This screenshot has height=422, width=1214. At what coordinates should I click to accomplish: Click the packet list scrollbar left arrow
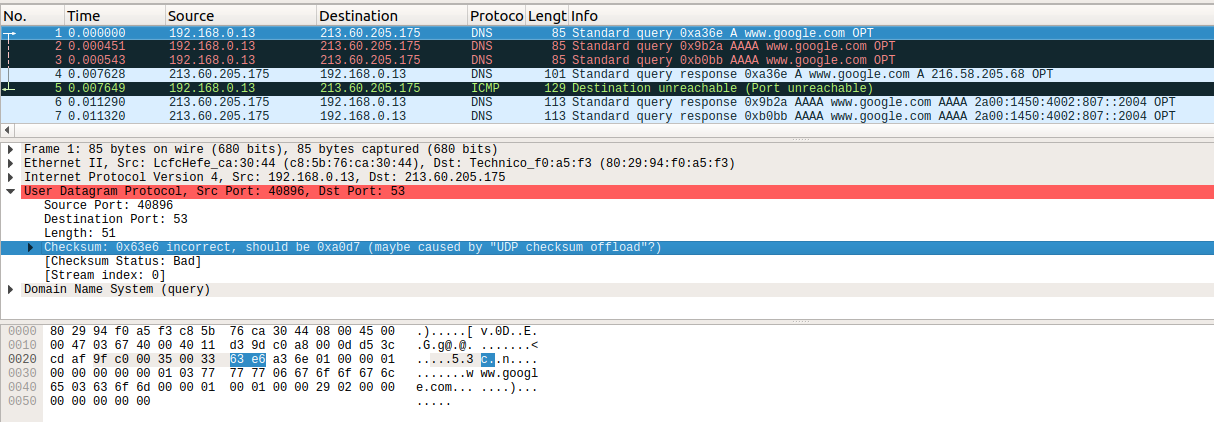[x=8, y=131]
